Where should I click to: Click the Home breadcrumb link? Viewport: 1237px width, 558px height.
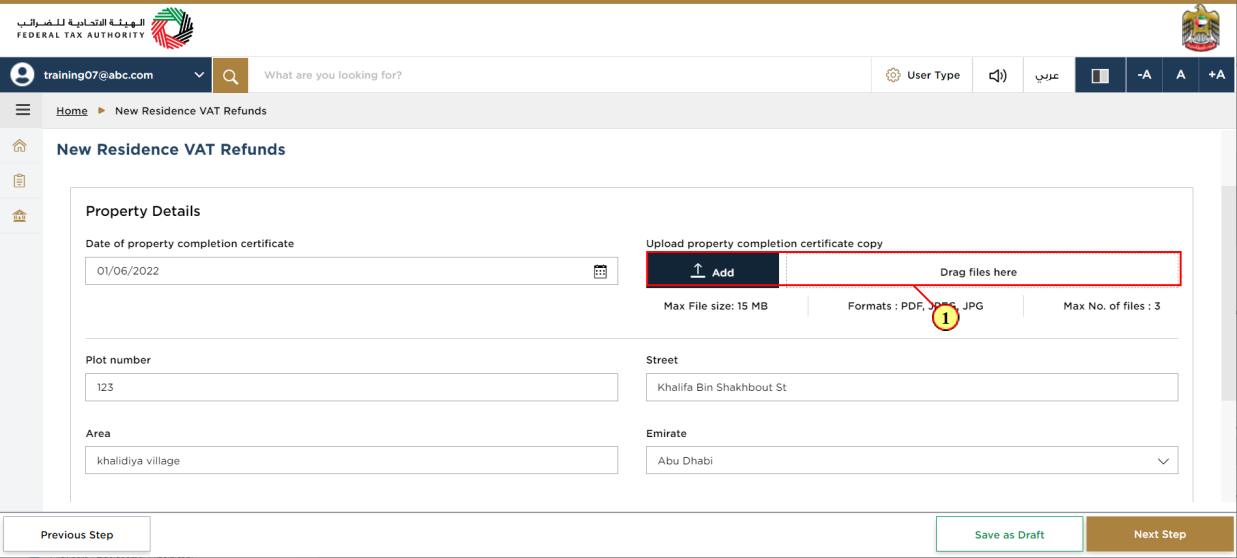click(72, 111)
